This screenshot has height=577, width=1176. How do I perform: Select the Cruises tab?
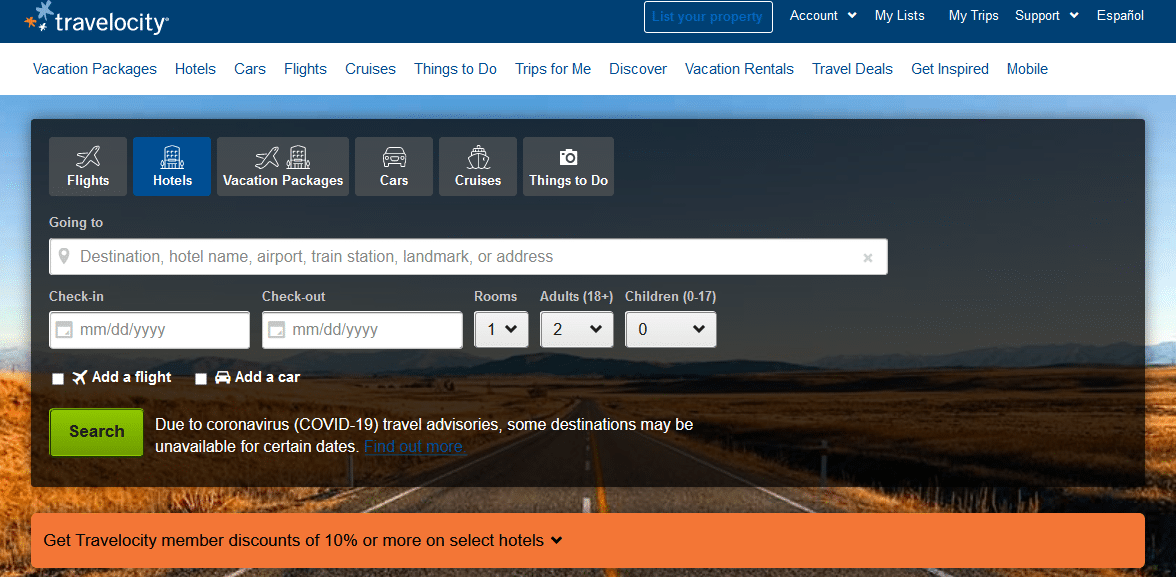pos(478,167)
